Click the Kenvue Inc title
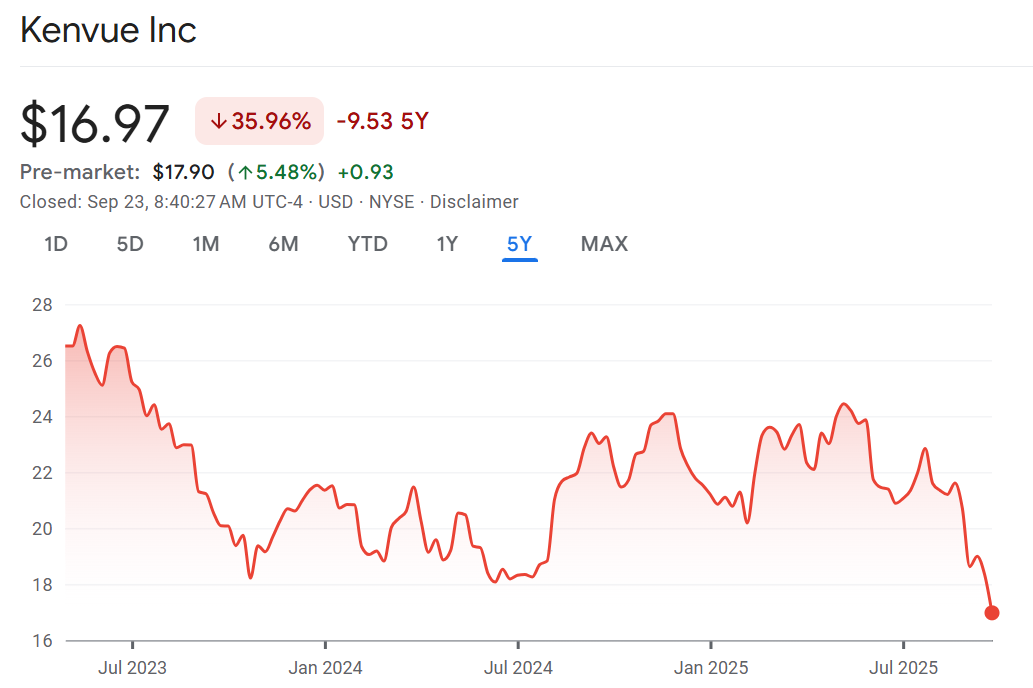Screen dimensions: 1033x688 tap(108, 30)
